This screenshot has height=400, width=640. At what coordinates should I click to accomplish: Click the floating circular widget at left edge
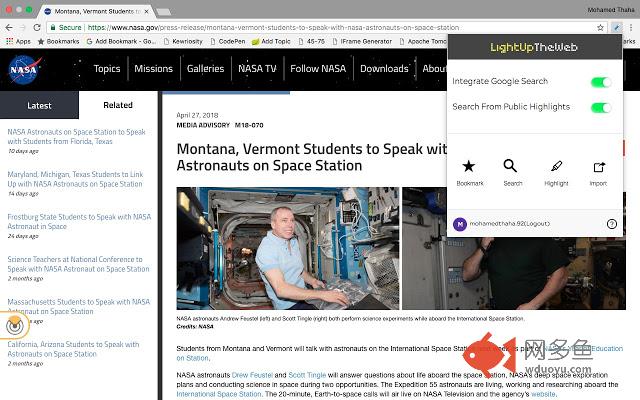(15, 325)
